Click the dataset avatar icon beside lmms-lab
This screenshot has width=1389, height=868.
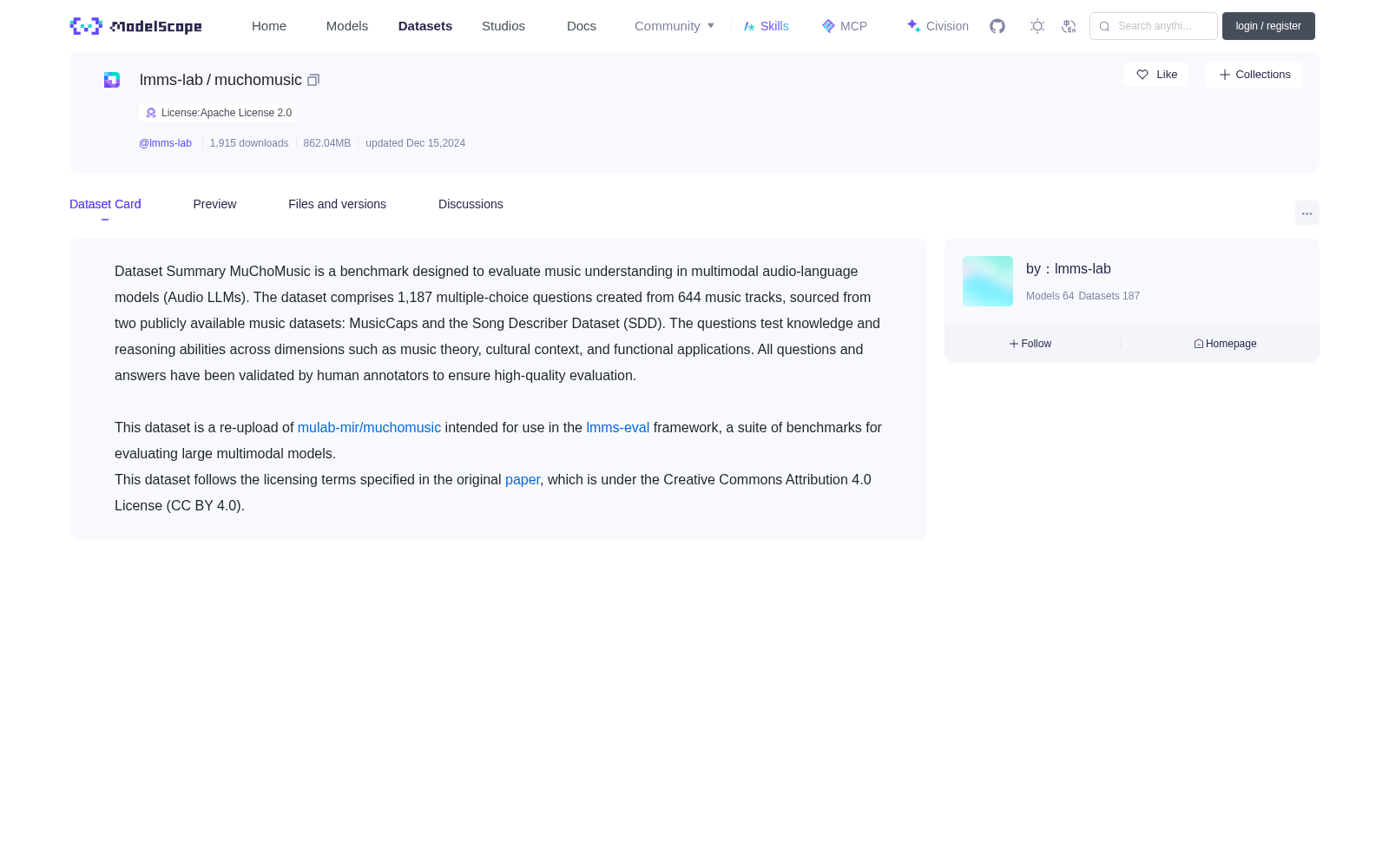pos(112,80)
